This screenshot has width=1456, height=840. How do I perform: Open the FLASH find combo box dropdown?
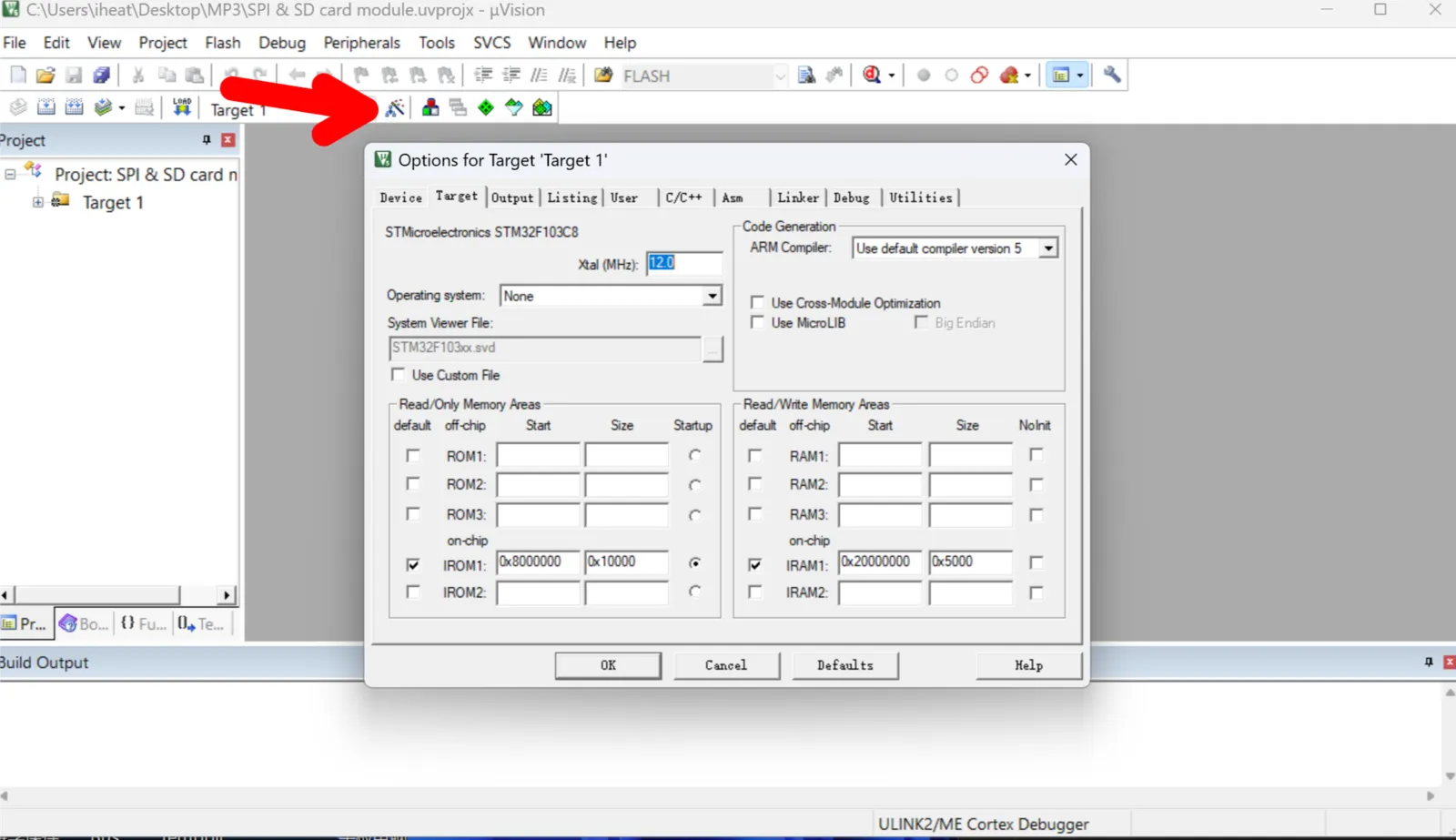click(780, 76)
